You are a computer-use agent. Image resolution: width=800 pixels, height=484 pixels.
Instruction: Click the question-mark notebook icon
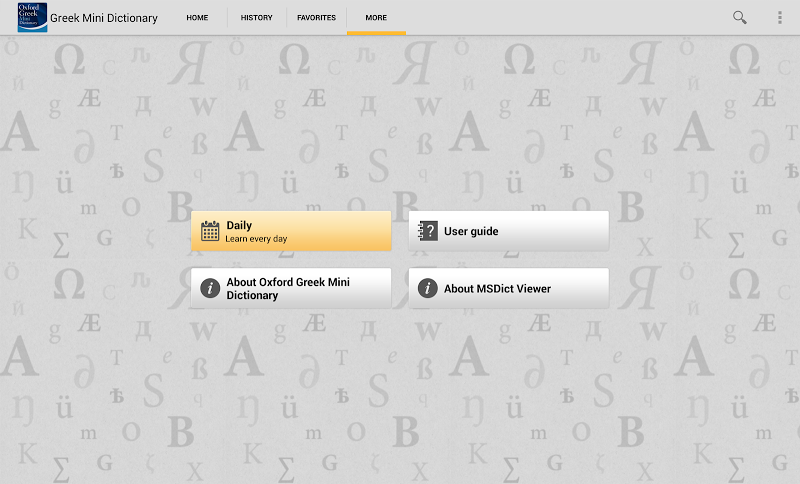point(427,231)
